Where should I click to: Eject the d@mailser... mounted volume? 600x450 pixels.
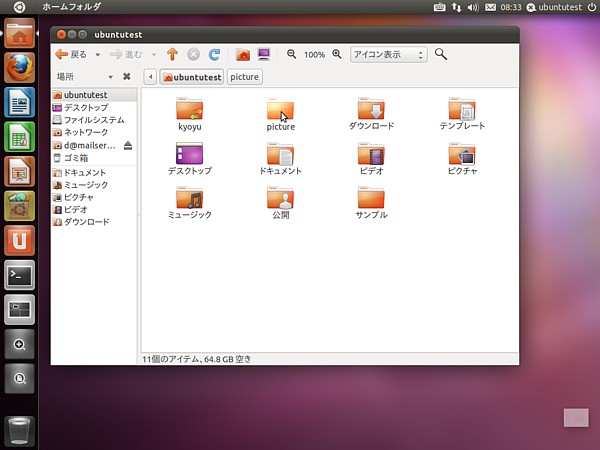click(127, 145)
